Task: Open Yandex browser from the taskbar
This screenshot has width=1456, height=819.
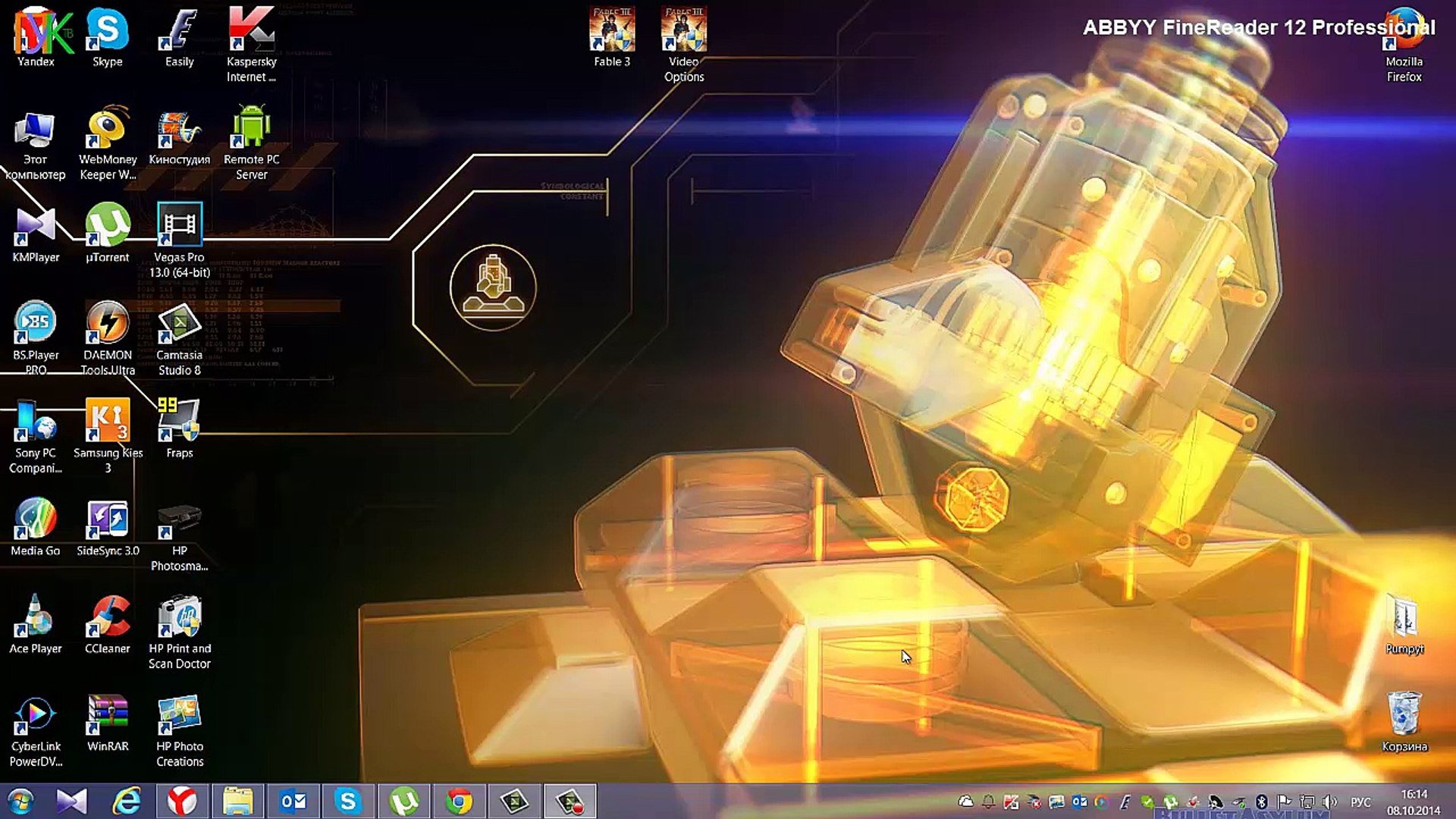Action: [182, 802]
